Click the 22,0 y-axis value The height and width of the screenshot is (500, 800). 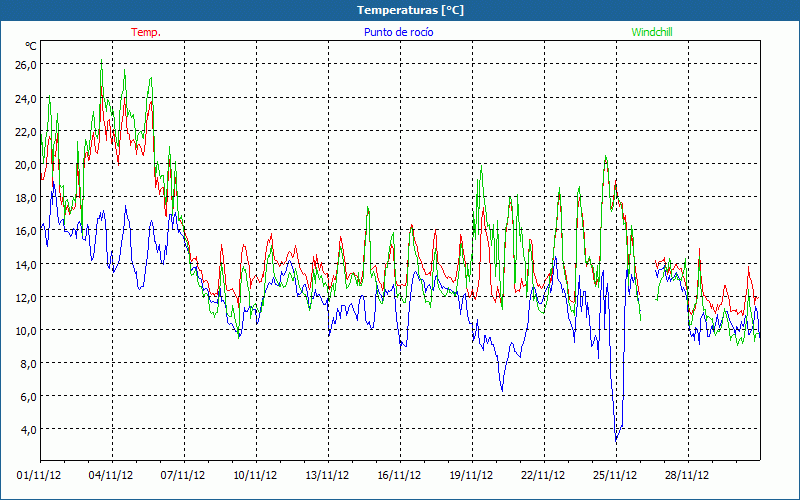coord(26,132)
